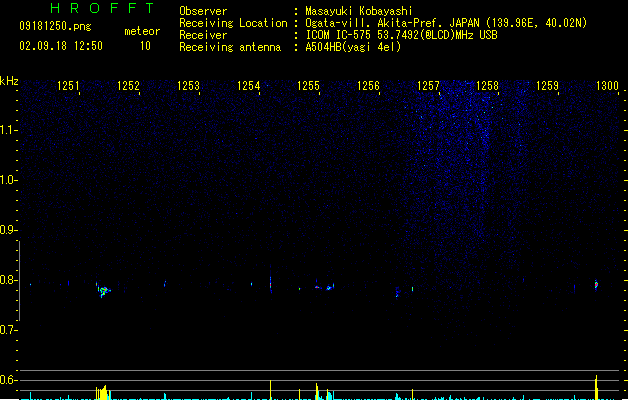Click the meteor count value 10
629x400 pixels.
(145, 46)
